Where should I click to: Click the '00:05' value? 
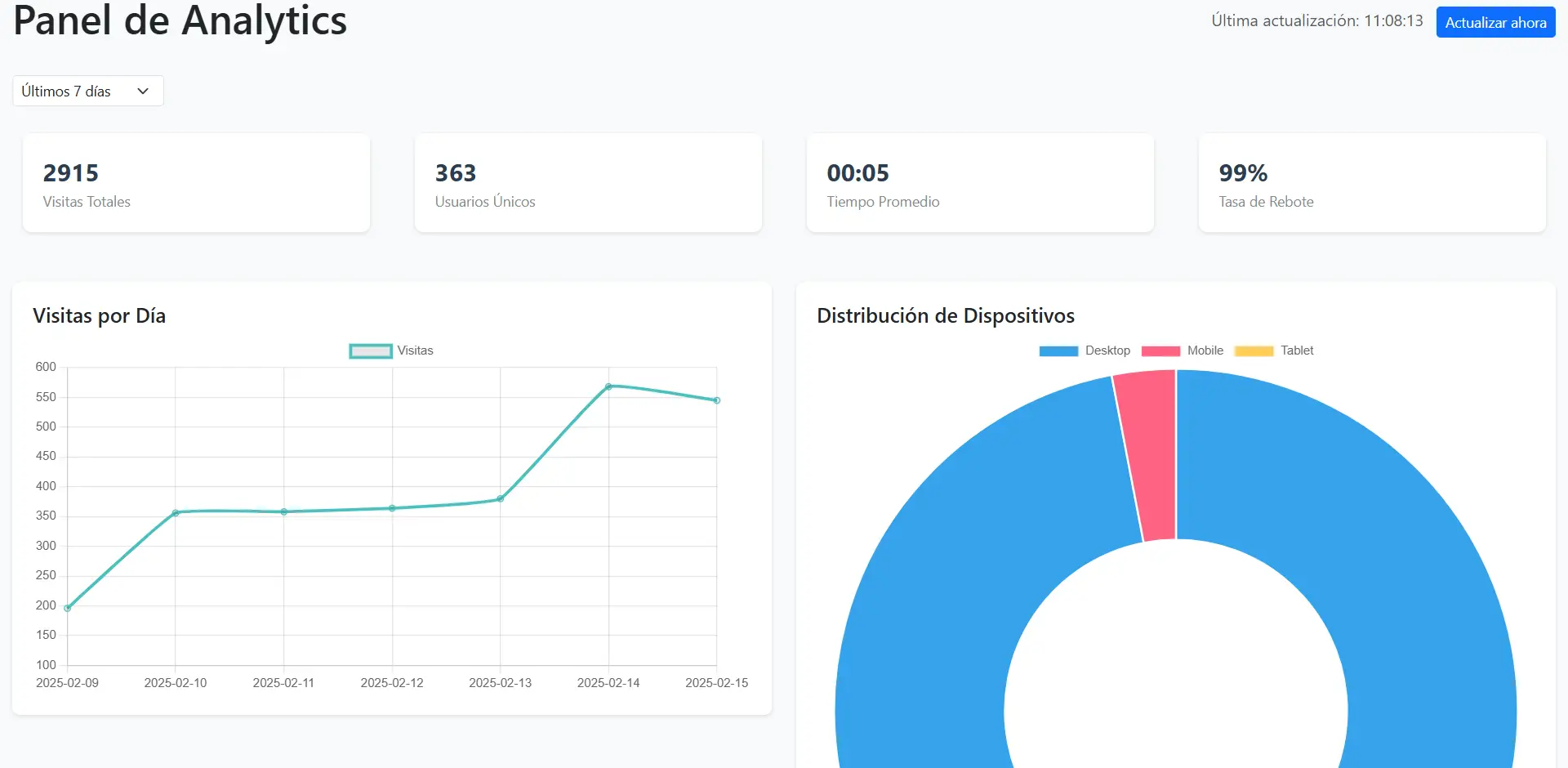click(x=857, y=173)
